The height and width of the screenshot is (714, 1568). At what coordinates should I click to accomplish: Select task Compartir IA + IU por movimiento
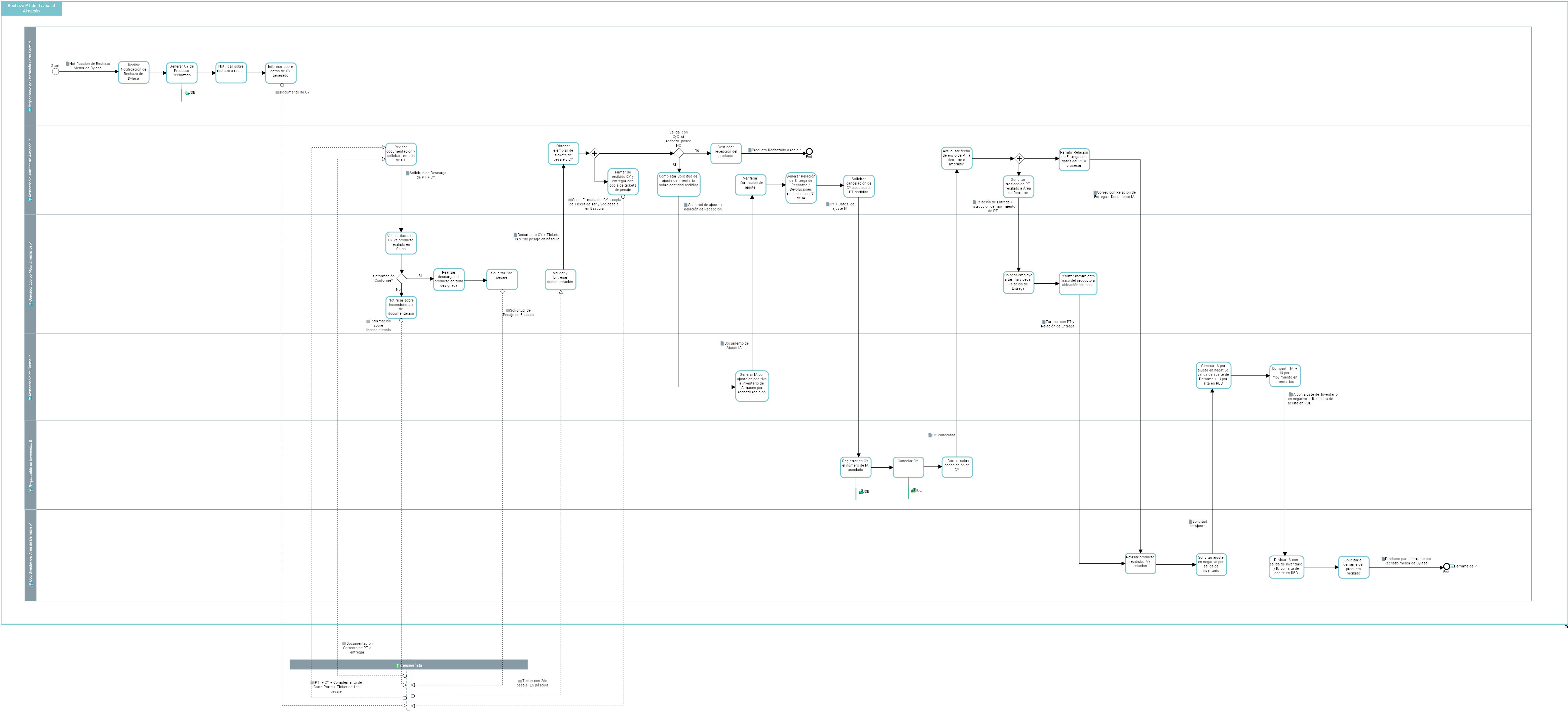click(x=1285, y=375)
